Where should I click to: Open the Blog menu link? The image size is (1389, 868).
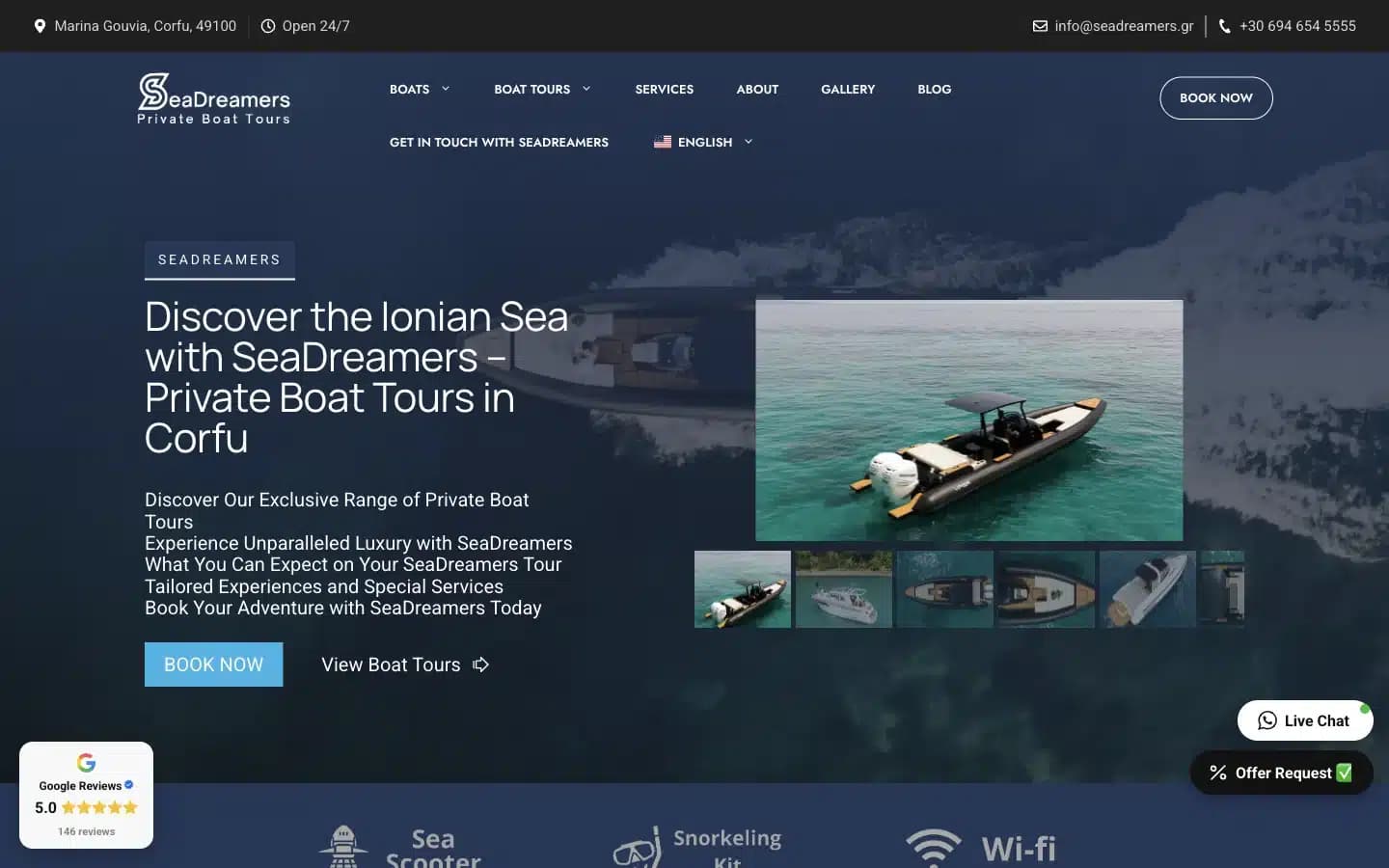934,89
